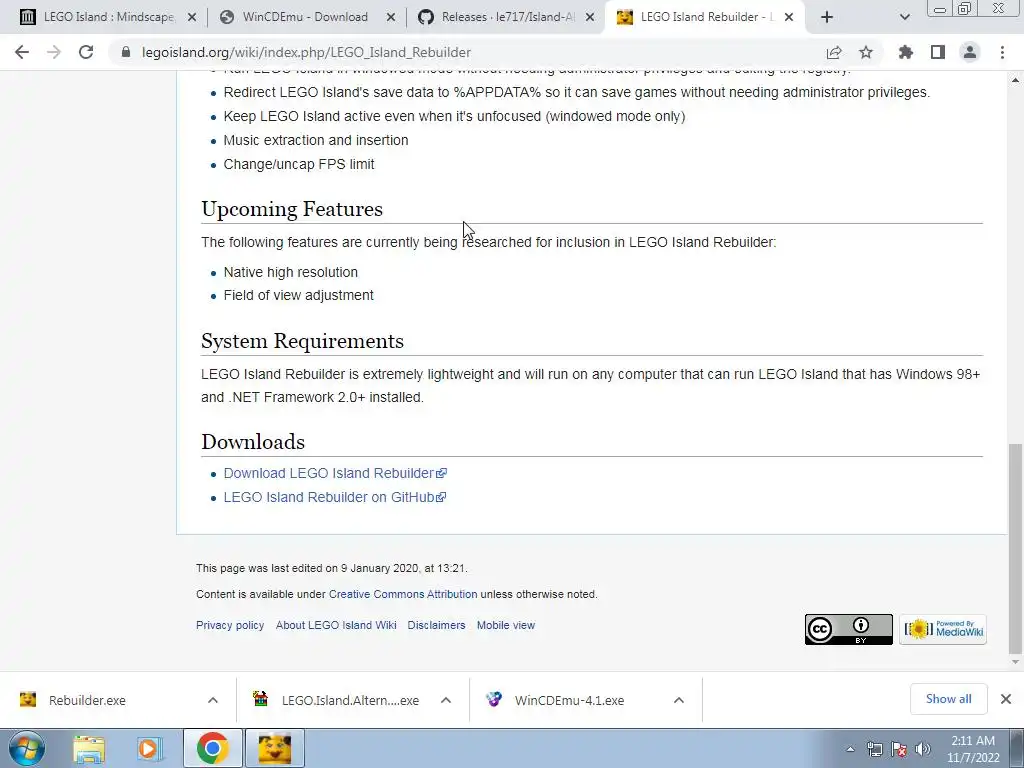Image resolution: width=1024 pixels, height=768 pixels.
Task: Open the Chrome profile avatar
Action: click(x=970, y=52)
